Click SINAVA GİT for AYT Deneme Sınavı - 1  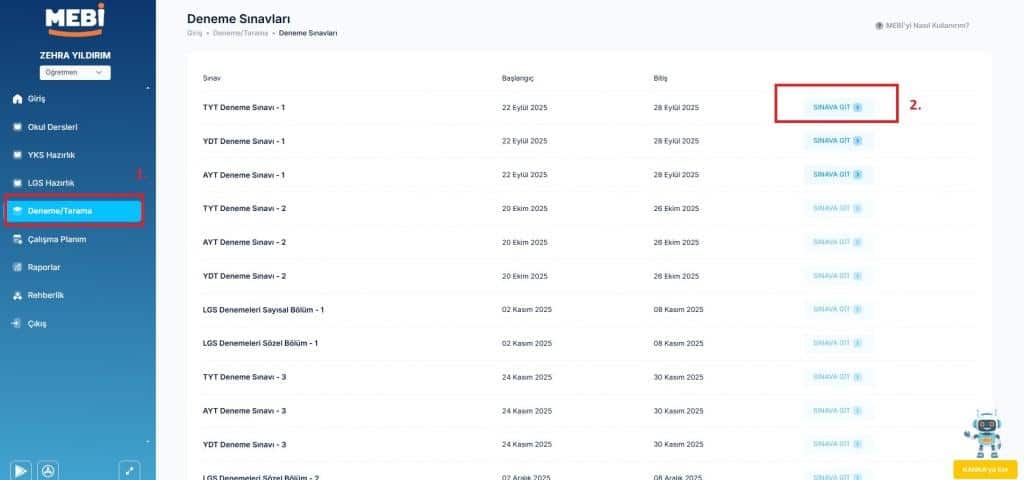tap(837, 174)
